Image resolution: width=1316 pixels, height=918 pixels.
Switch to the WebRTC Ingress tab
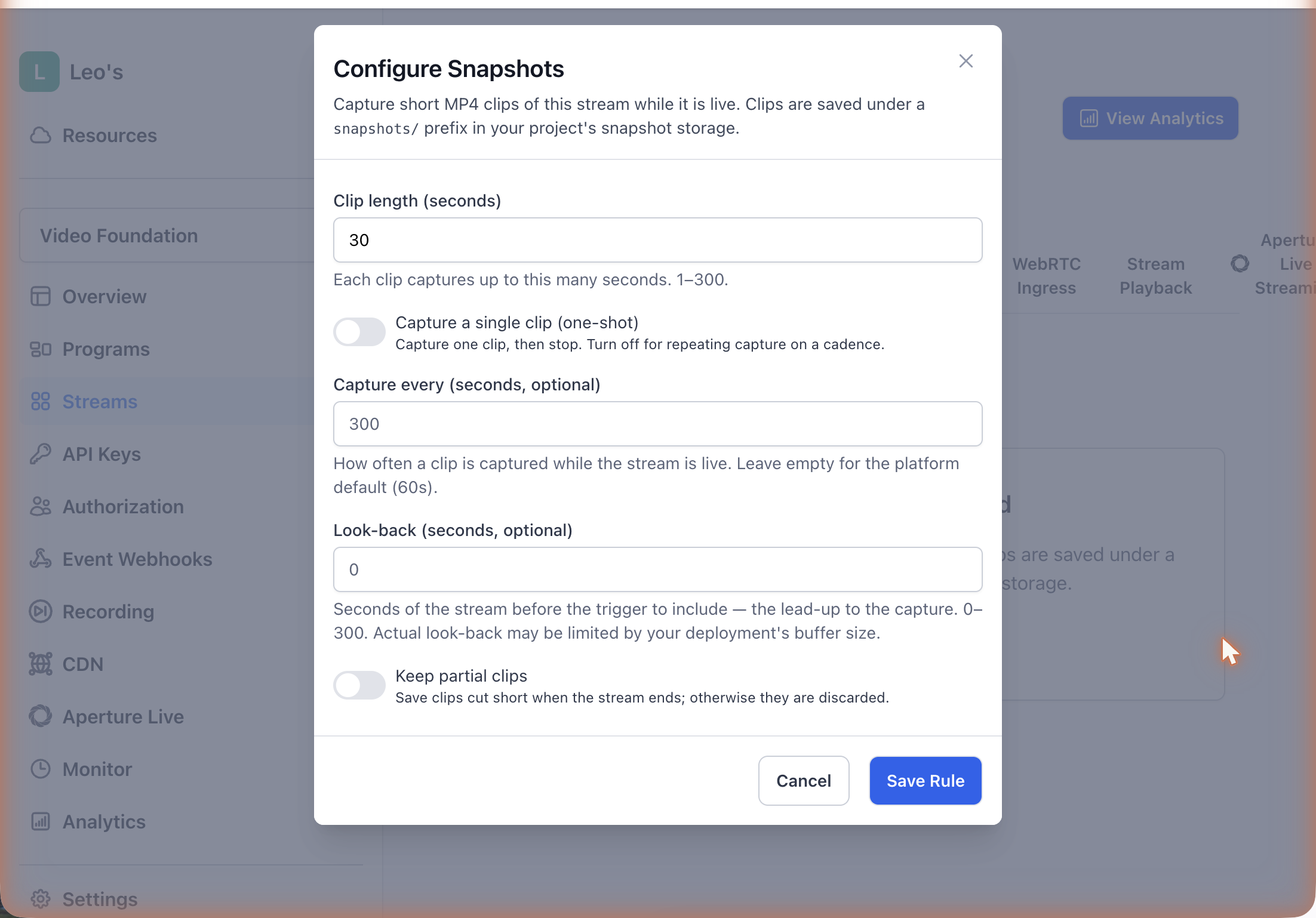pos(1046,276)
